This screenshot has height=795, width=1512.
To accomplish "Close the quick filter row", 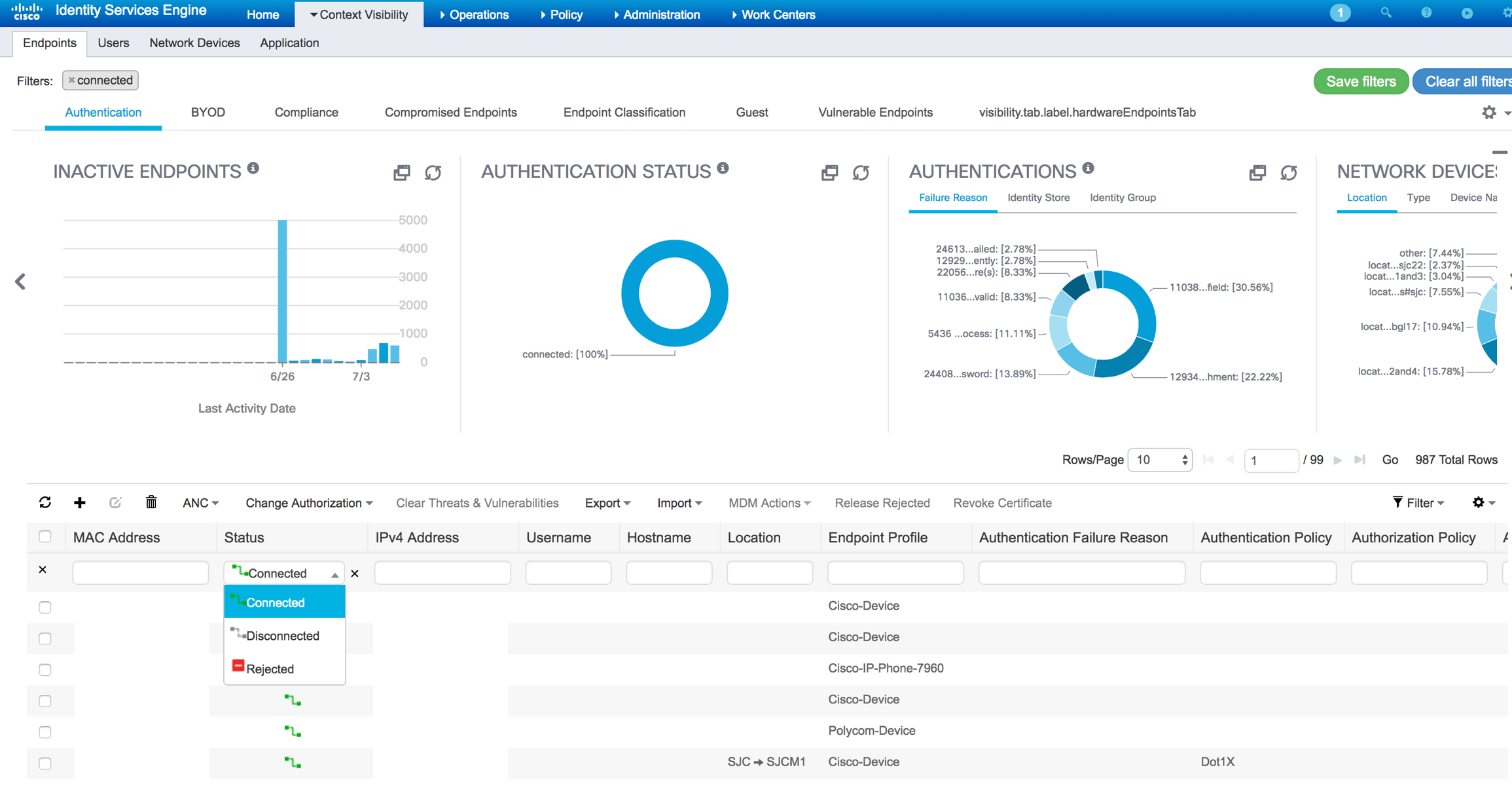I will click(43, 570).
